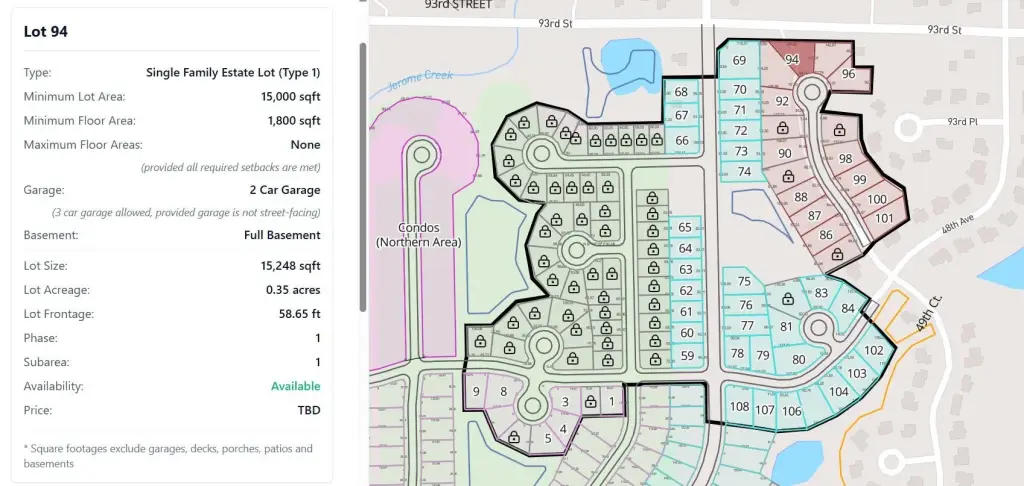
Task: Click the Condos (Northern Area) label
Action: click(x=417, y=235)
